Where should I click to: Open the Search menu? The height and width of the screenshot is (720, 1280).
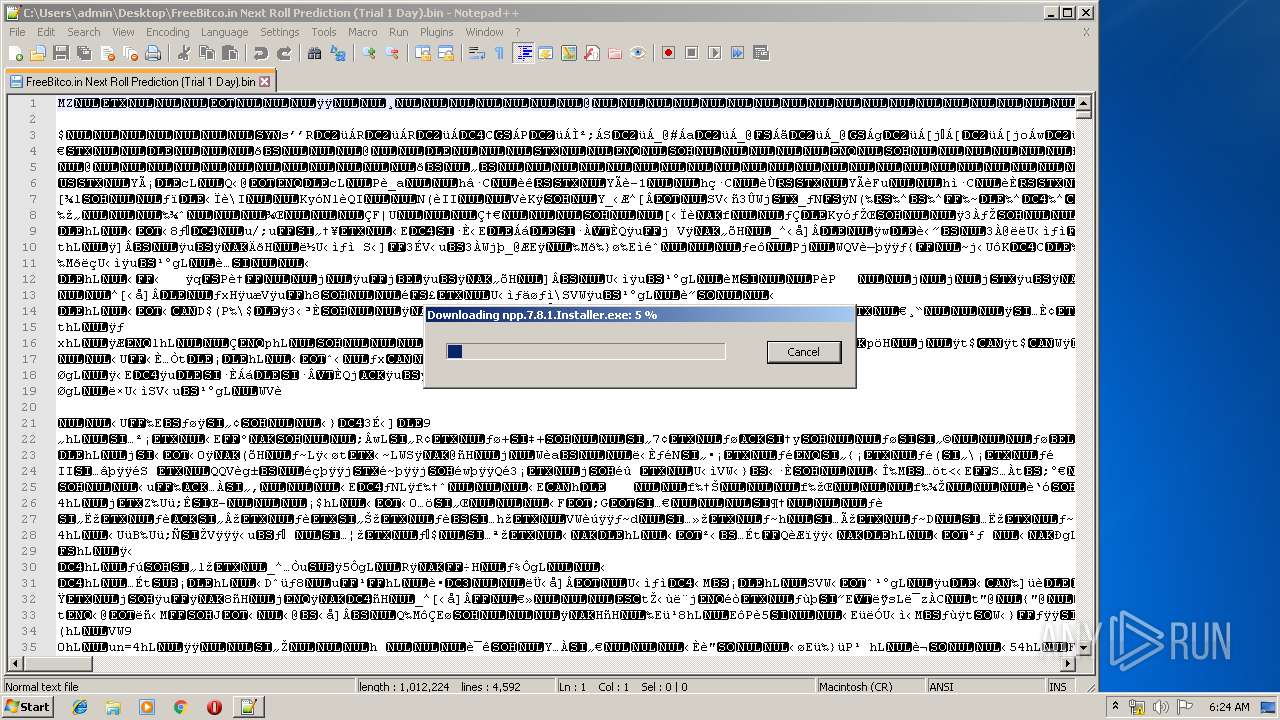tap(83, 32)
